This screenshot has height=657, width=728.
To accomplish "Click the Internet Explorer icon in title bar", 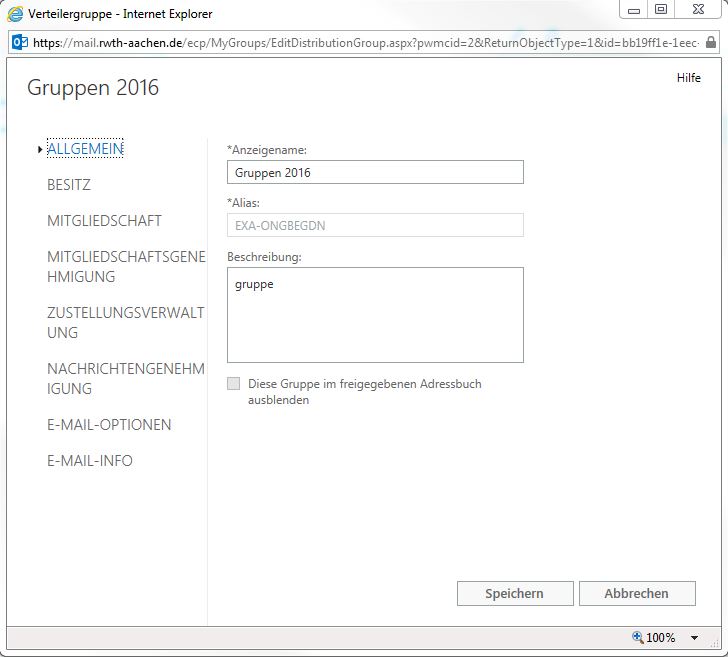I will pyautogui.click(x=16, y=15).
